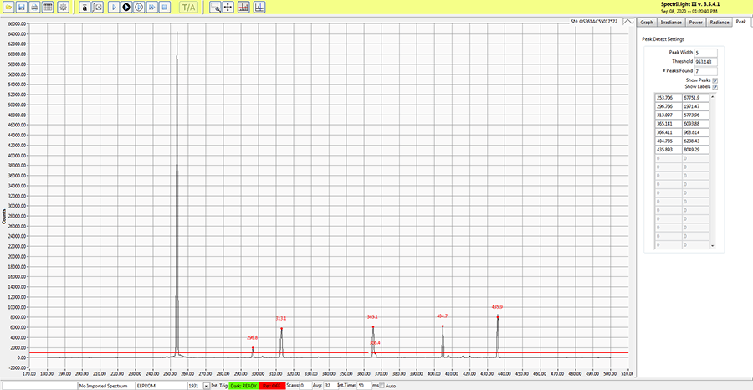Click the Peak Width input field

[706, 52]
